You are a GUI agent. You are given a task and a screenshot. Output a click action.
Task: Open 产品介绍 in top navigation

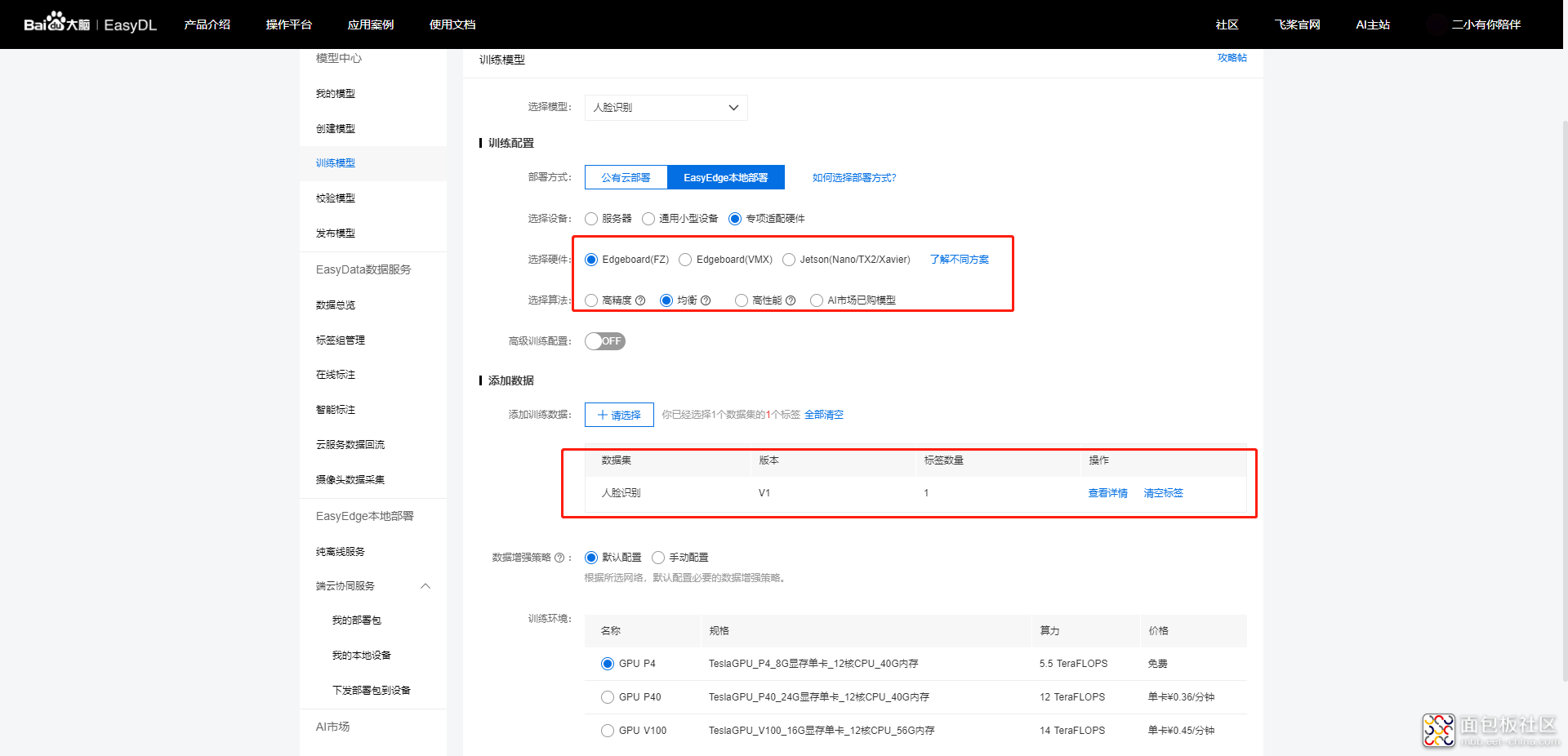(x=207, y=24)
